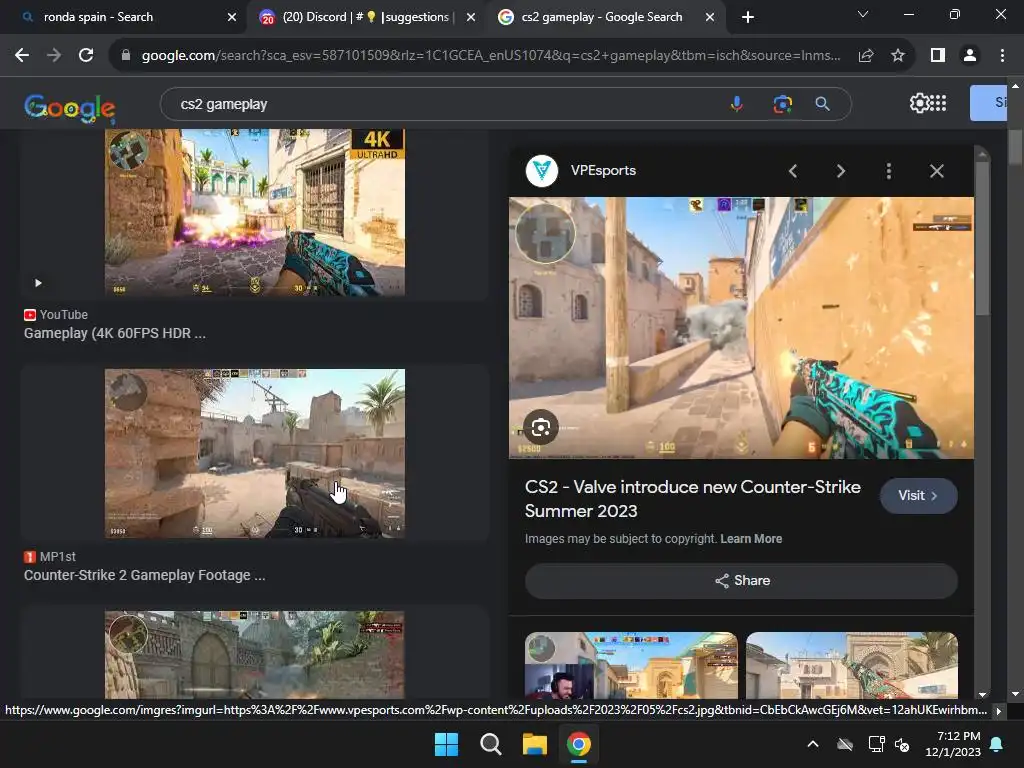This screenshot has height=768, width=1024.
Task: Click Visit button for VPEsports
Action: click(x=918, y=496)
